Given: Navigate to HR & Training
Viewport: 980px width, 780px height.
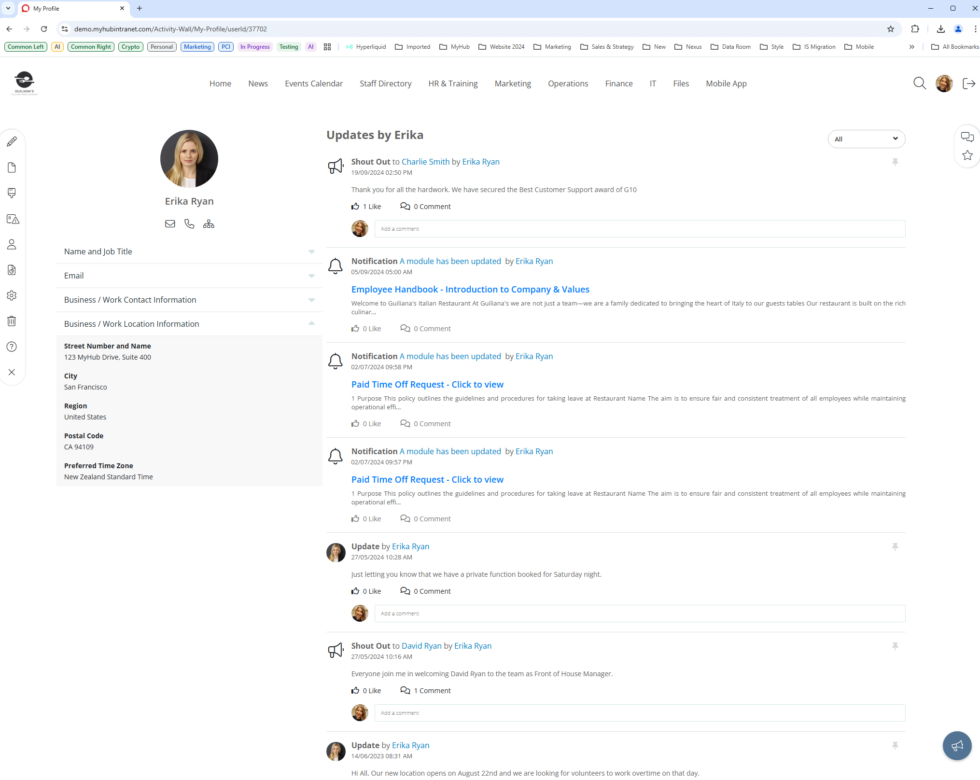Looking at the screenshot, I should pos(452,84).
